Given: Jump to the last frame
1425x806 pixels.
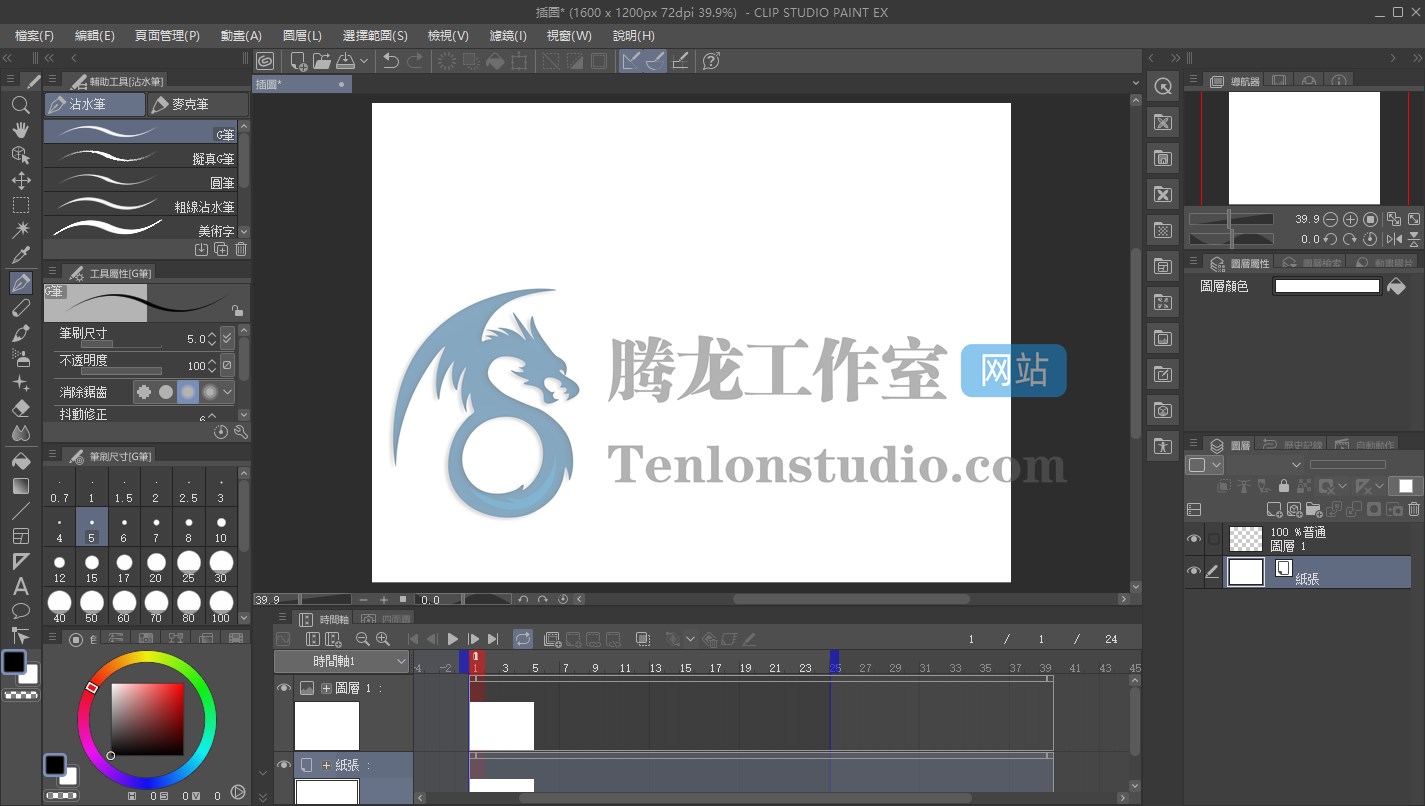Looking at the screenshot, I should tap(494, 639).
